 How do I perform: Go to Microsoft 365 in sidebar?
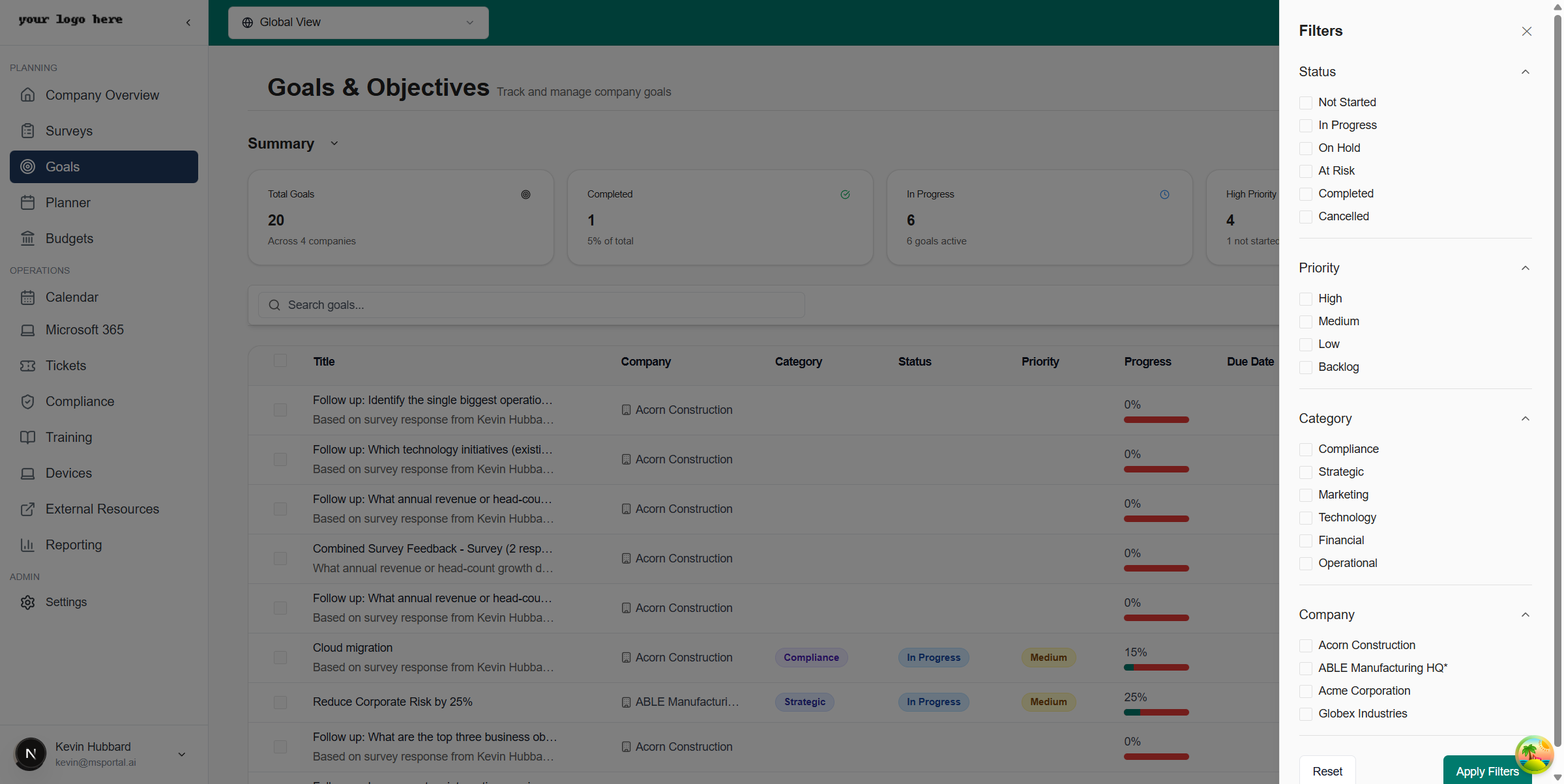tap(84, 330)
